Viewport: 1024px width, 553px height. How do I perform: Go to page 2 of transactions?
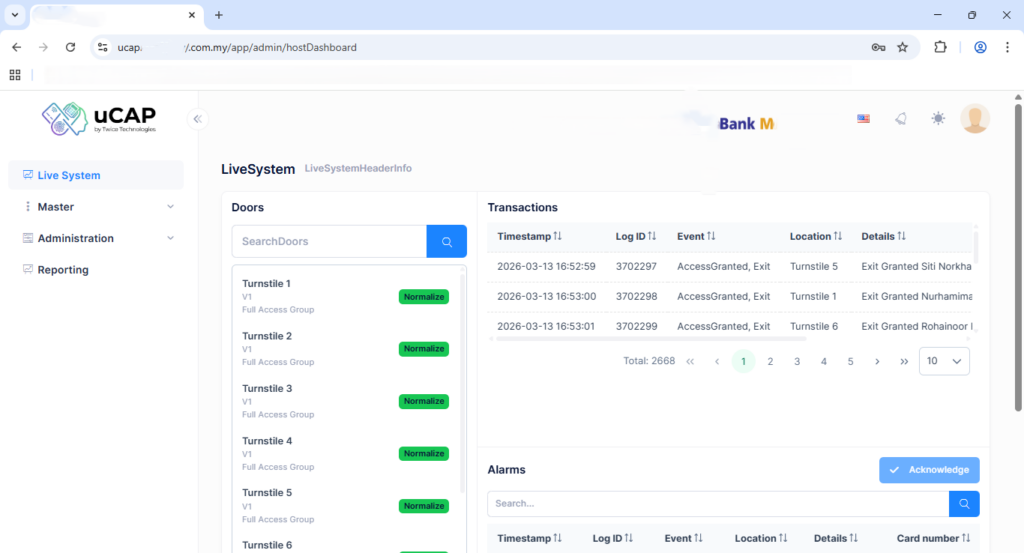point(770,362)
